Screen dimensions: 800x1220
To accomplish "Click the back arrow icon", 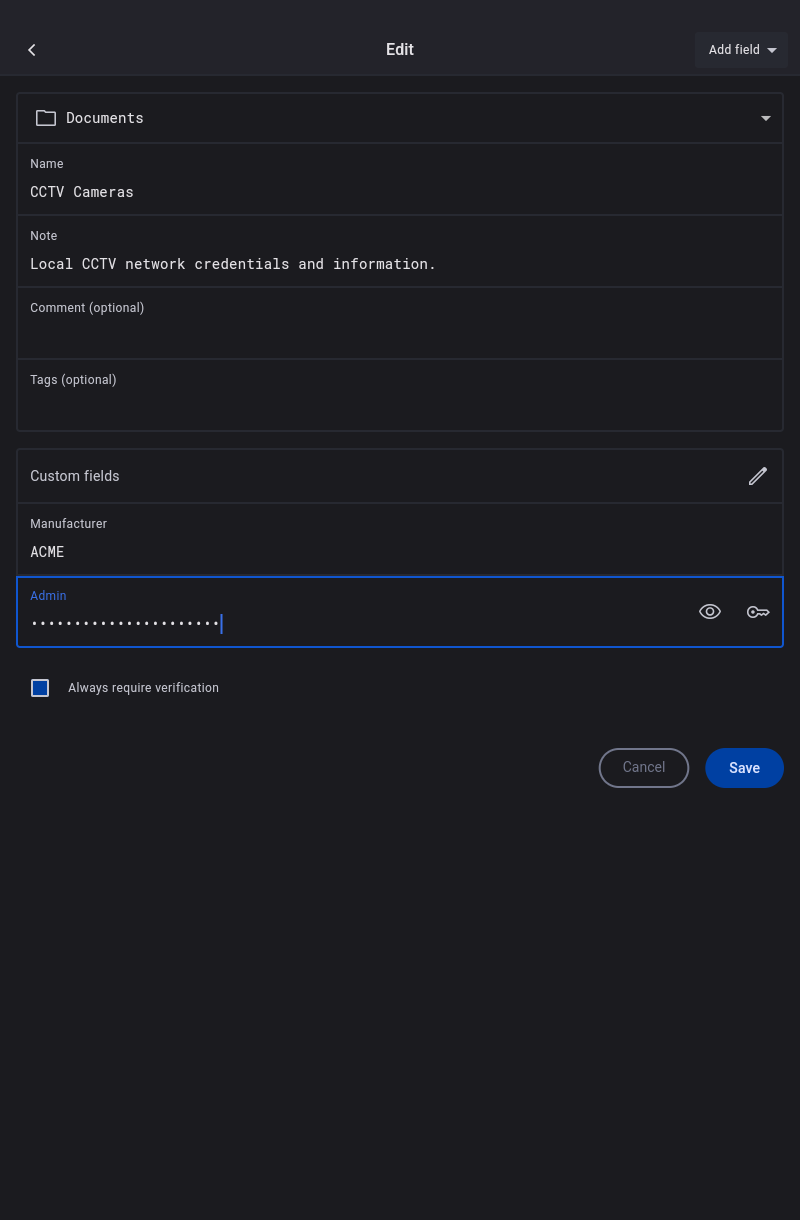I will tap(32, 50).
